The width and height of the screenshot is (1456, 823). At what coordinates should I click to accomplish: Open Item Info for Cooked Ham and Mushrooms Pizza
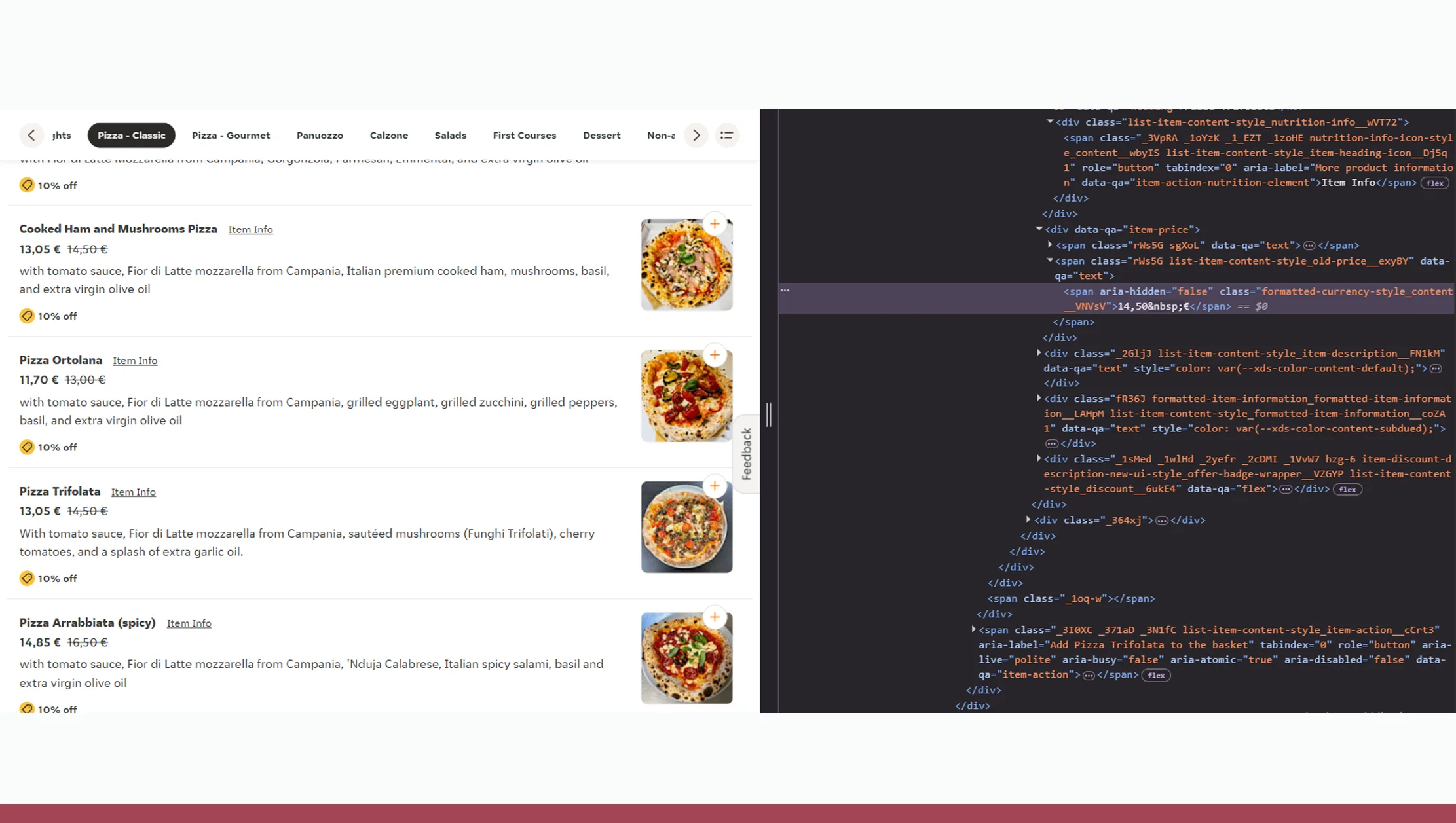pos(250,229)
